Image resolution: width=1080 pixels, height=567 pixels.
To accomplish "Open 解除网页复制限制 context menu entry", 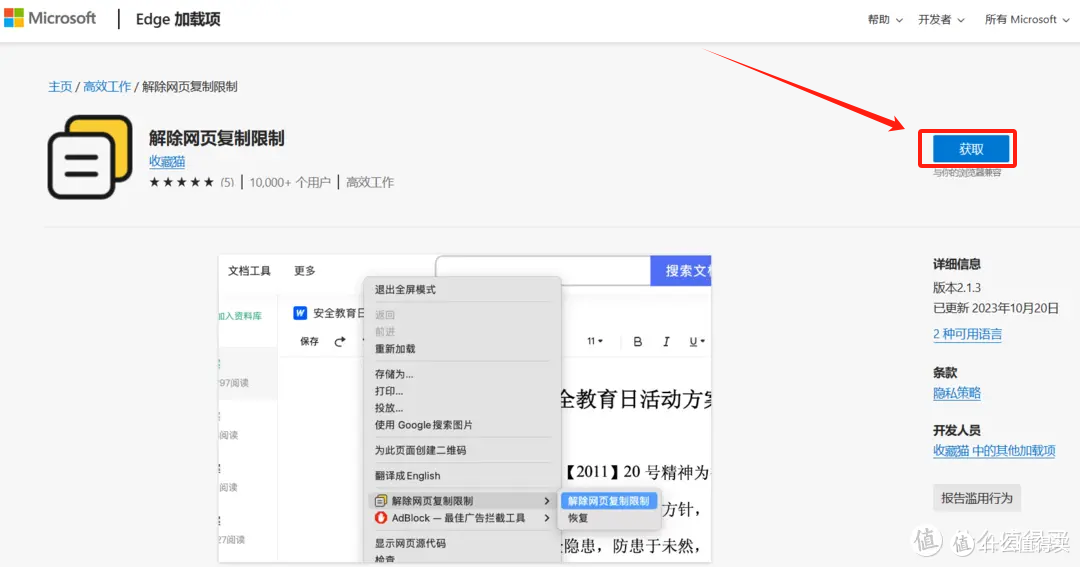I will pyautogui.click(x=462, y=501).
